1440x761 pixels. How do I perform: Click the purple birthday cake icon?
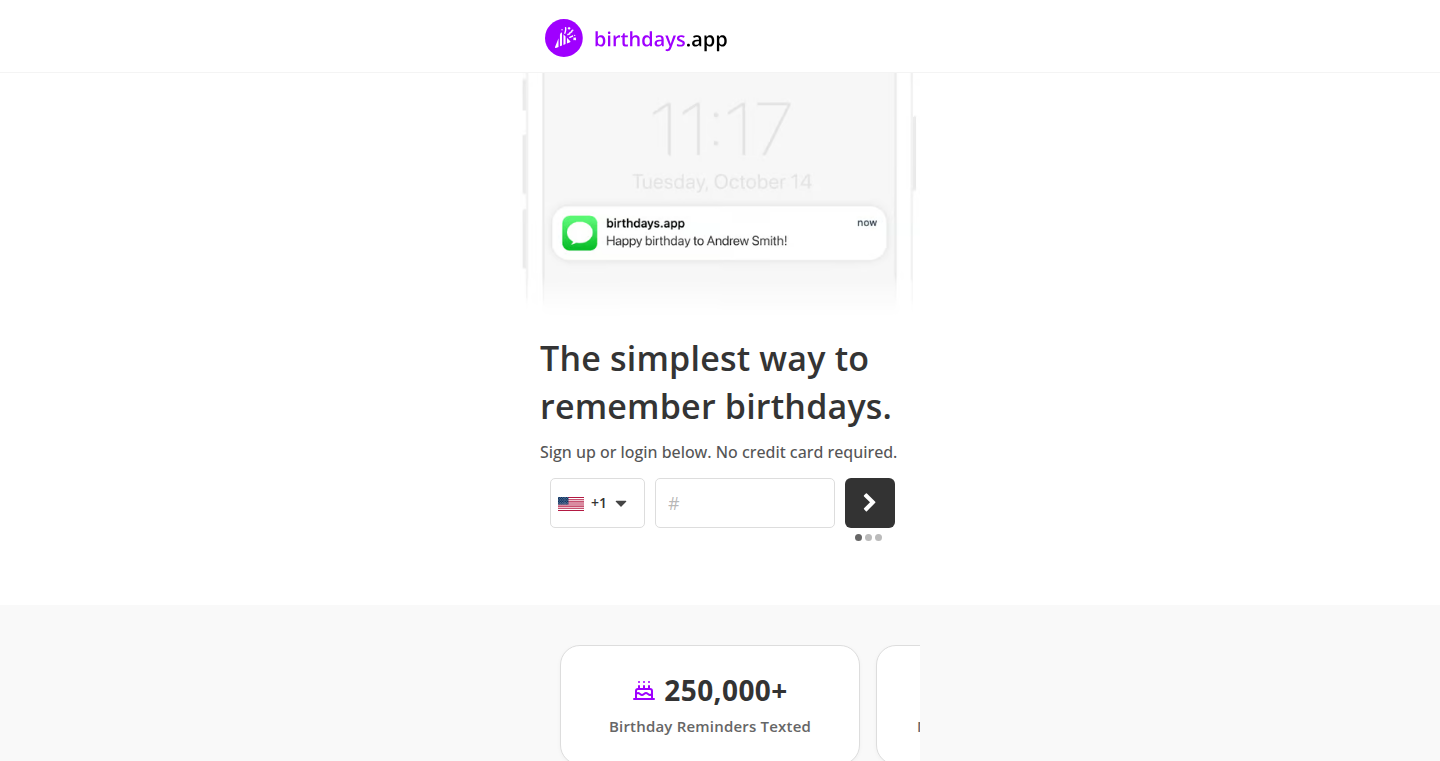coord(644,690)
